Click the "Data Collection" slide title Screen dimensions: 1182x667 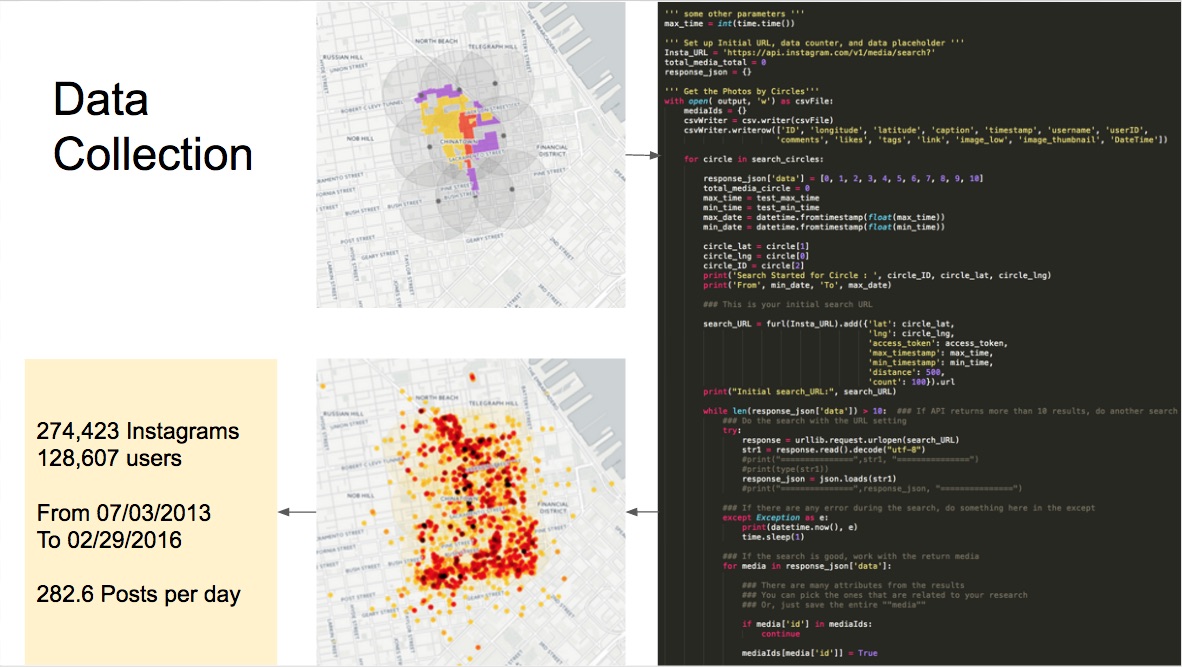(x=152, y=127)
